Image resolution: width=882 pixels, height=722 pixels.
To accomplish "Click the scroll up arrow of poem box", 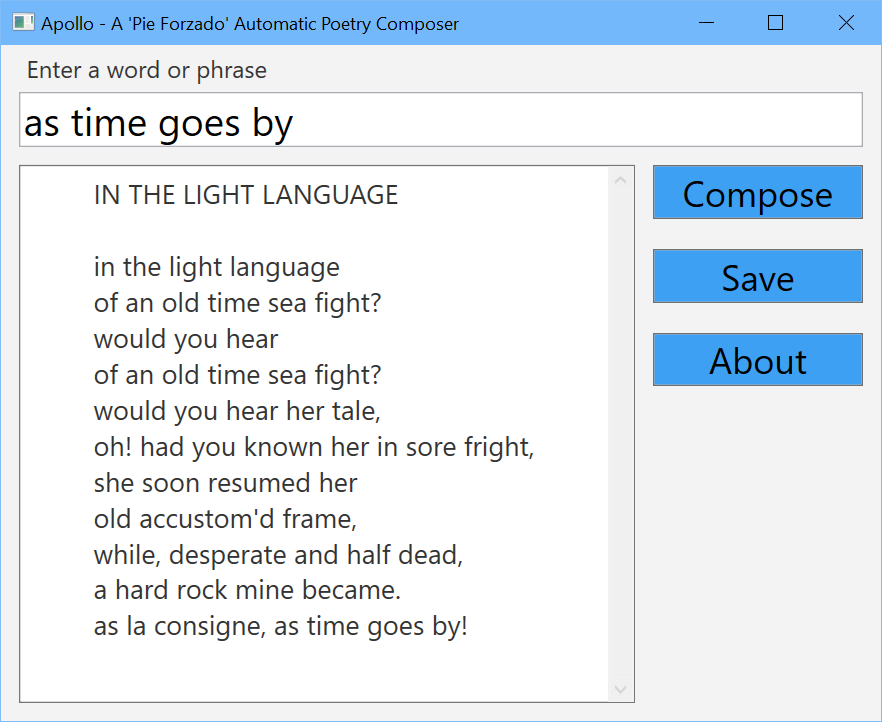I will coord(620,180).
